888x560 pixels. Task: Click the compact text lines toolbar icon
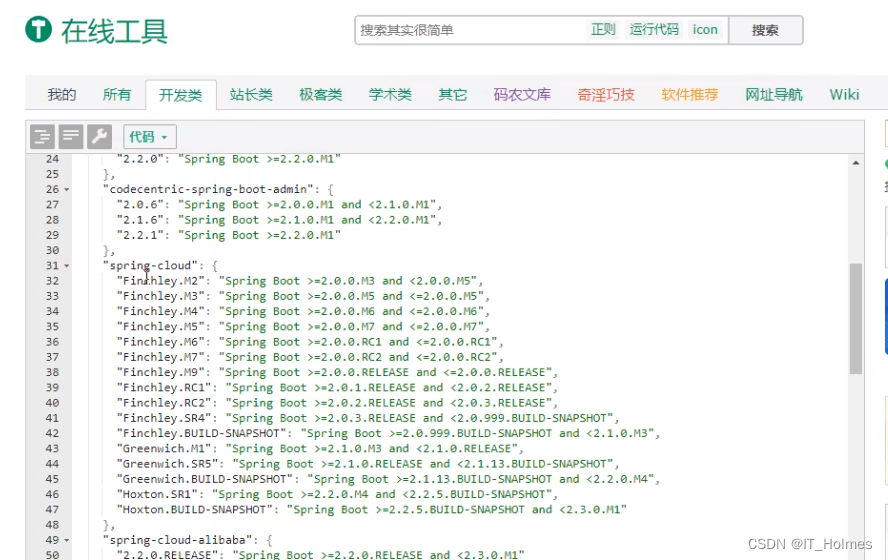71,136
